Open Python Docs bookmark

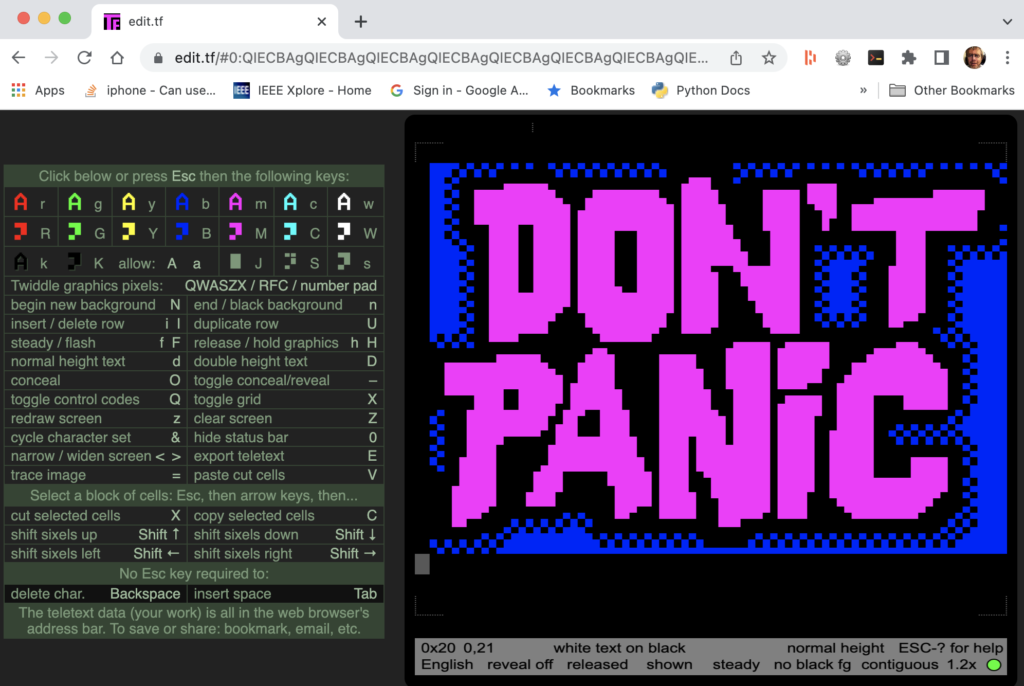[701, 90]
